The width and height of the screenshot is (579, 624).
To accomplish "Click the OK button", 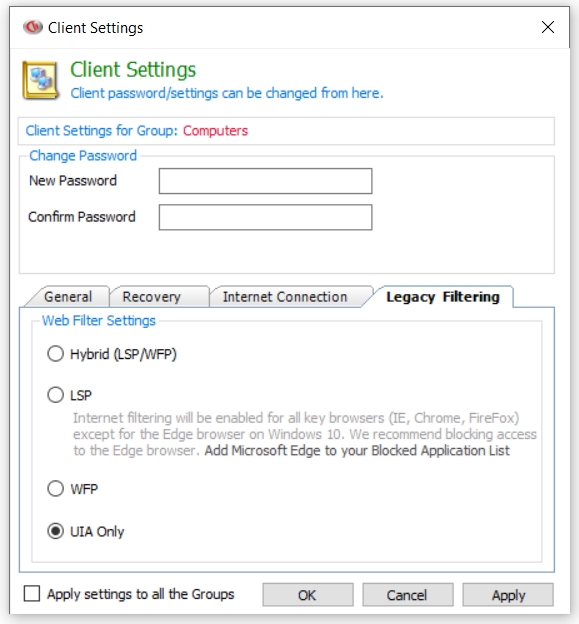I will (x=308, y=595).
